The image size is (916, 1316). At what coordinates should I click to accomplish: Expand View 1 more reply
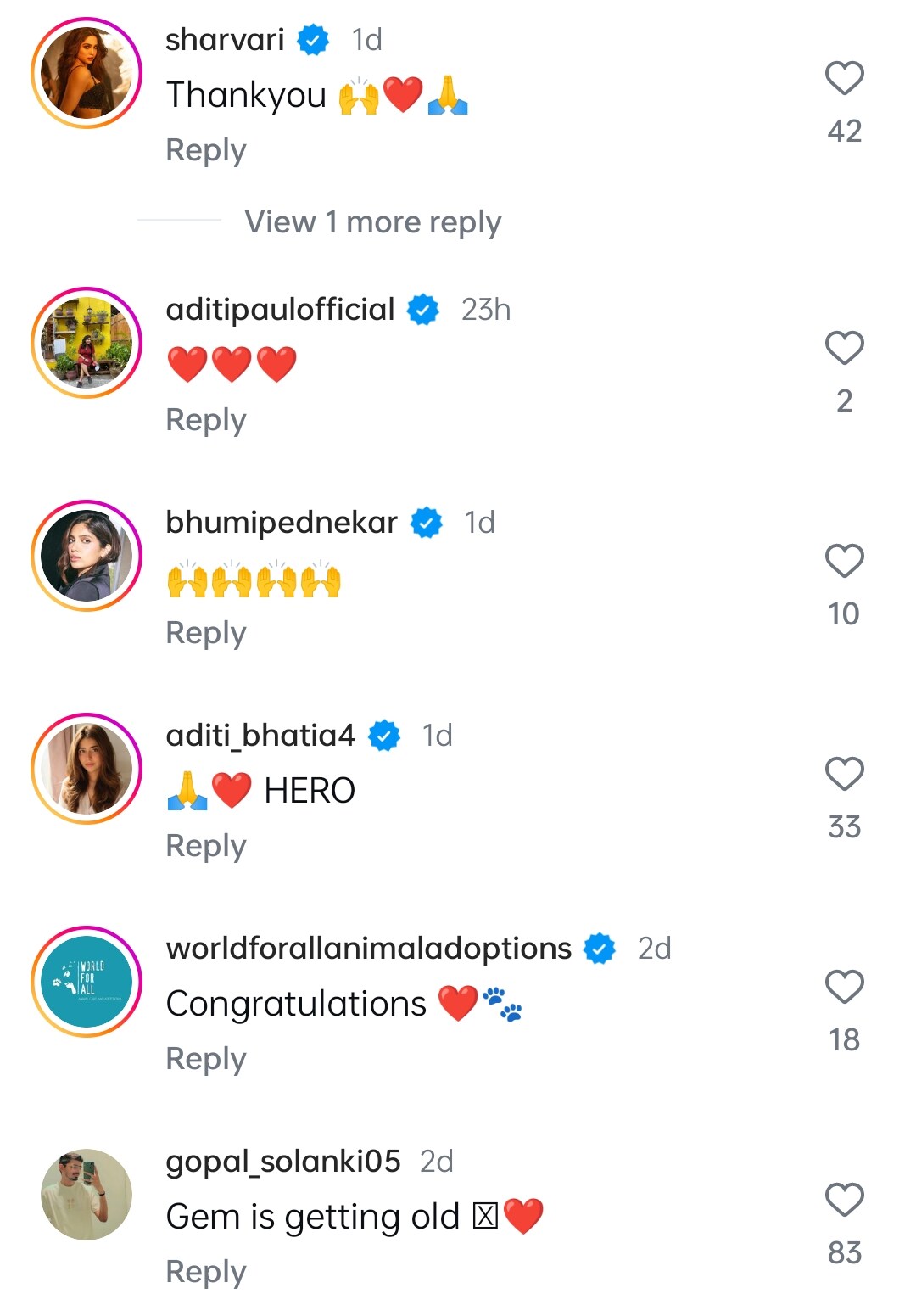(x=372, y=222)
